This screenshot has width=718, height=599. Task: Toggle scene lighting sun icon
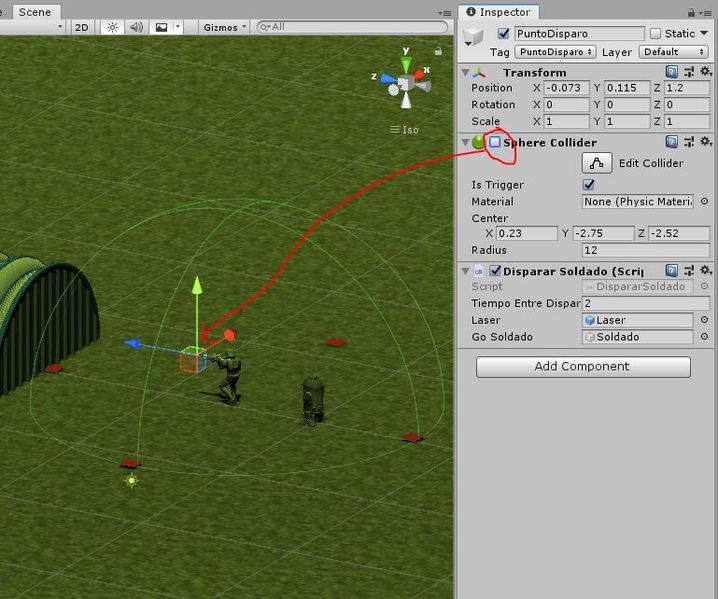point(112,27)
